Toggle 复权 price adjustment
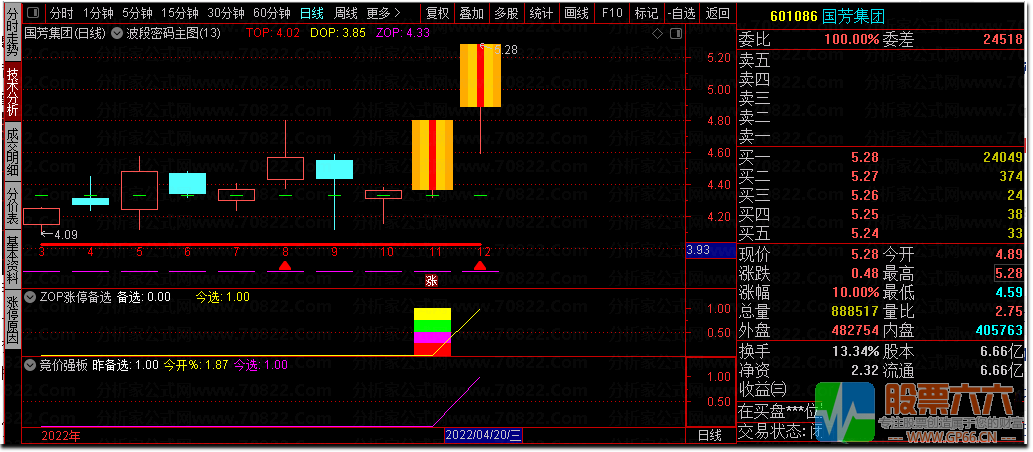The image size is (1033, 452). pyautogui.click(x=437, y=13)
